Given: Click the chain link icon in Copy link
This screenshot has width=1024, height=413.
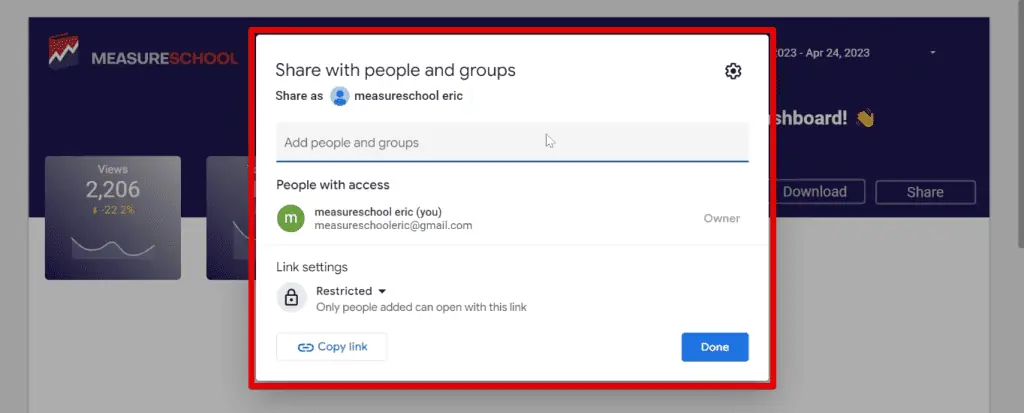Looking at the screenshot, I should click(x=305, y=348).
